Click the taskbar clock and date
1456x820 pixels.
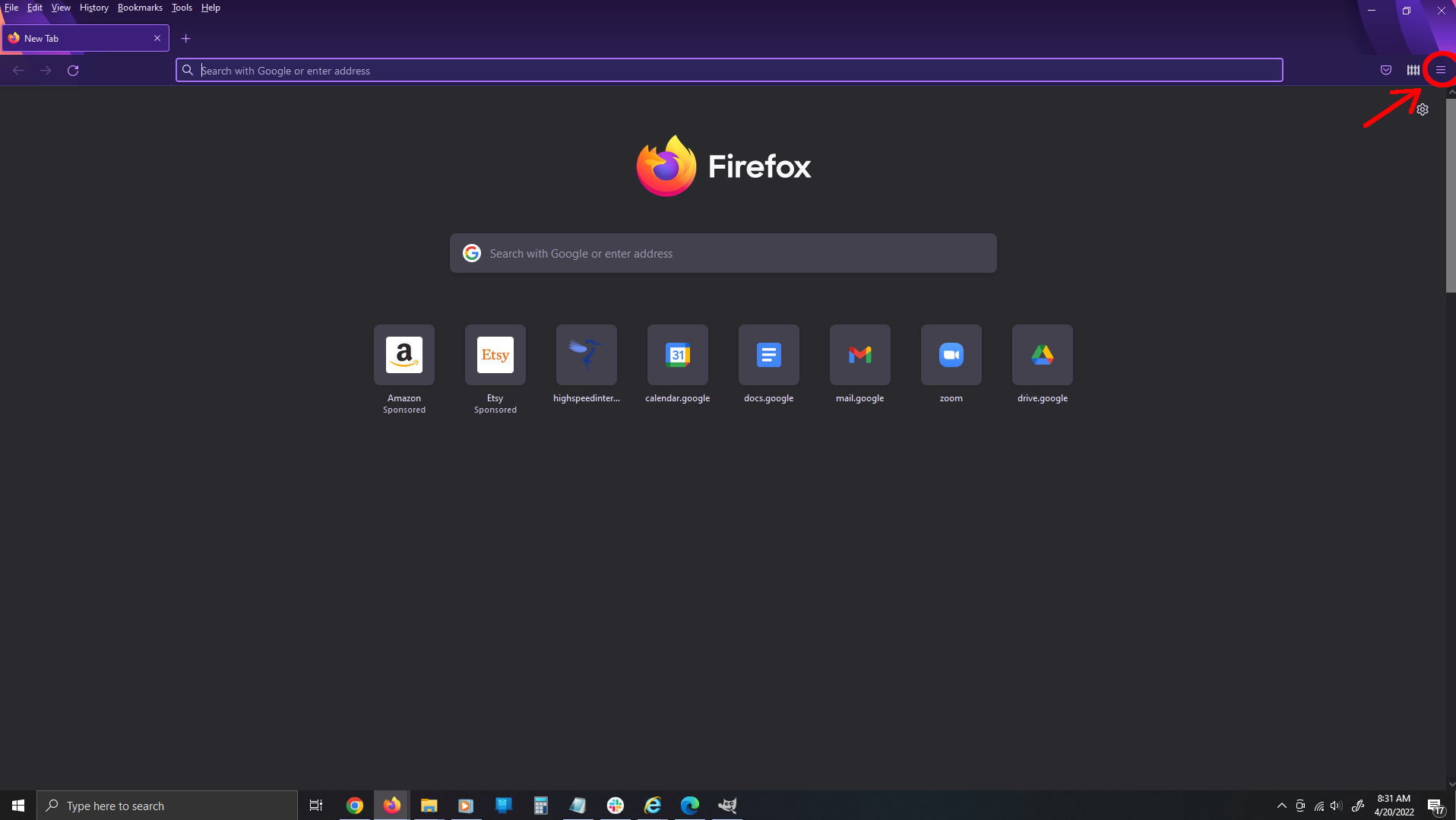click(1394, 806)
